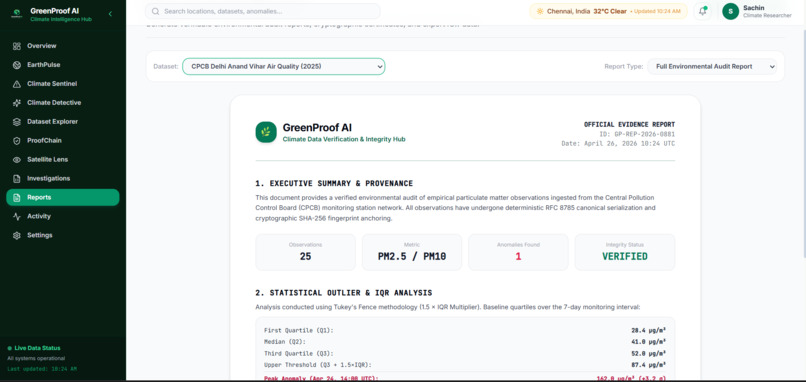This screenshot has width=806, height=382.
Task: Click report ID GP-REP-2026-0881
Action: [x=636, y=134]
